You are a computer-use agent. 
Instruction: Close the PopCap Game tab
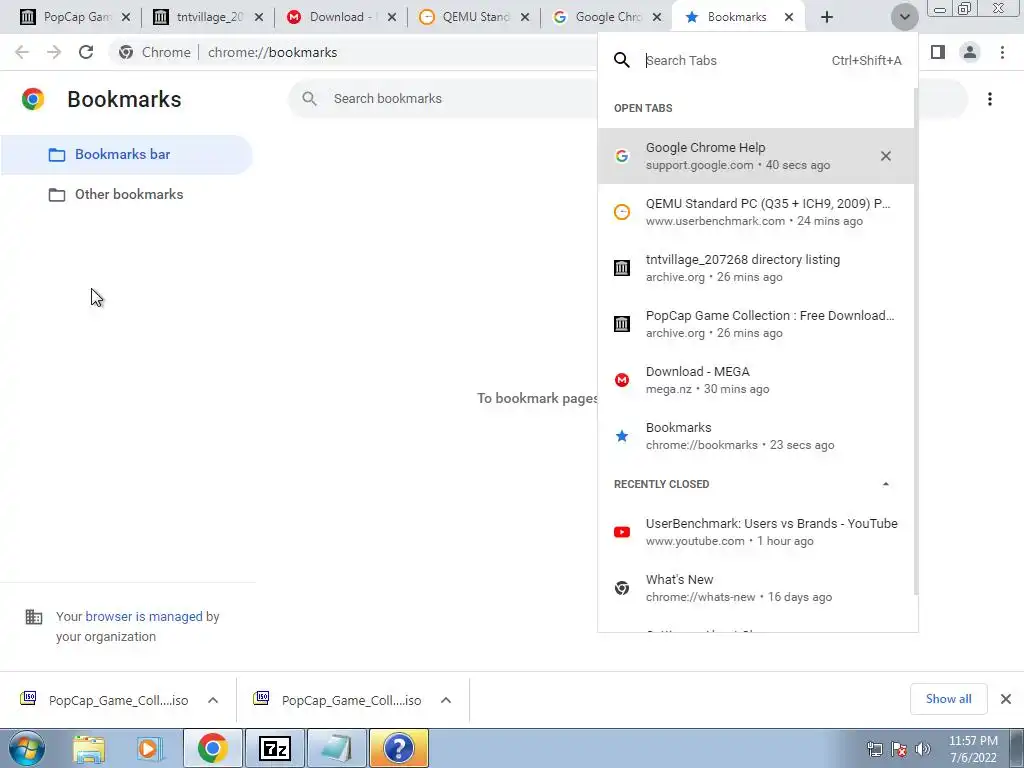click(126, 17)
